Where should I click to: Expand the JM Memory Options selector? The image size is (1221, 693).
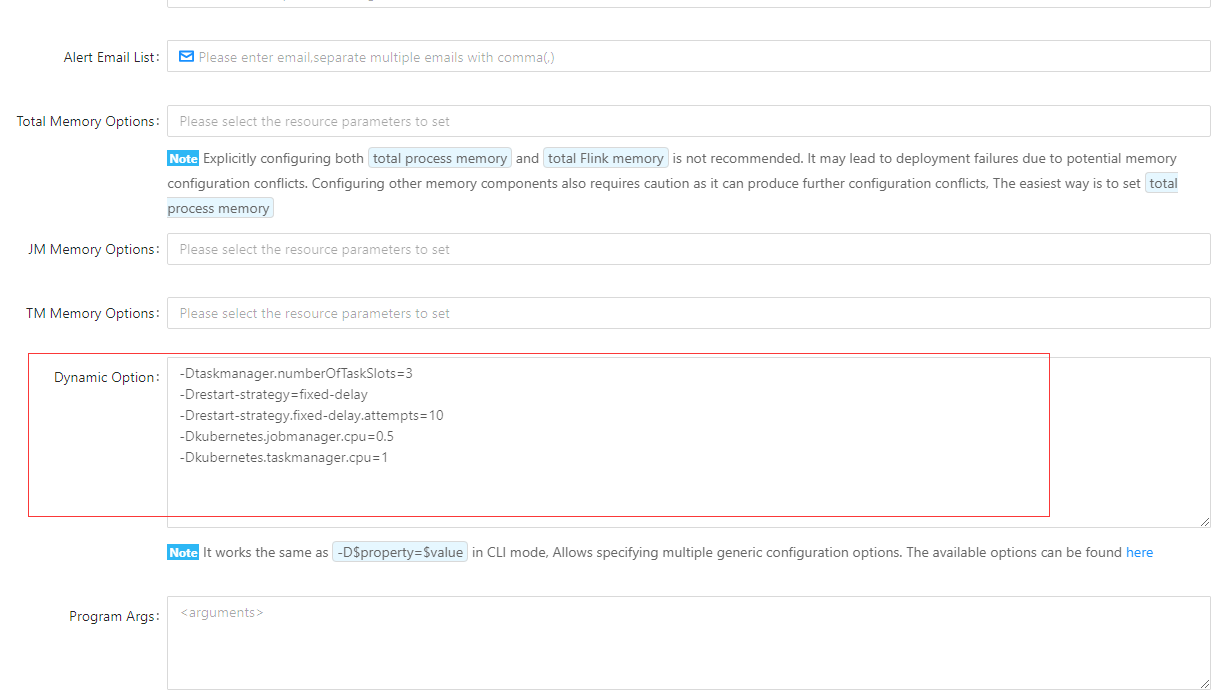pos(688,249)
